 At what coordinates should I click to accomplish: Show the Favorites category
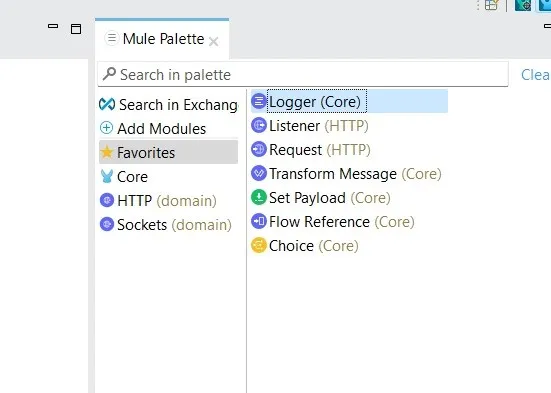[169, 152]
